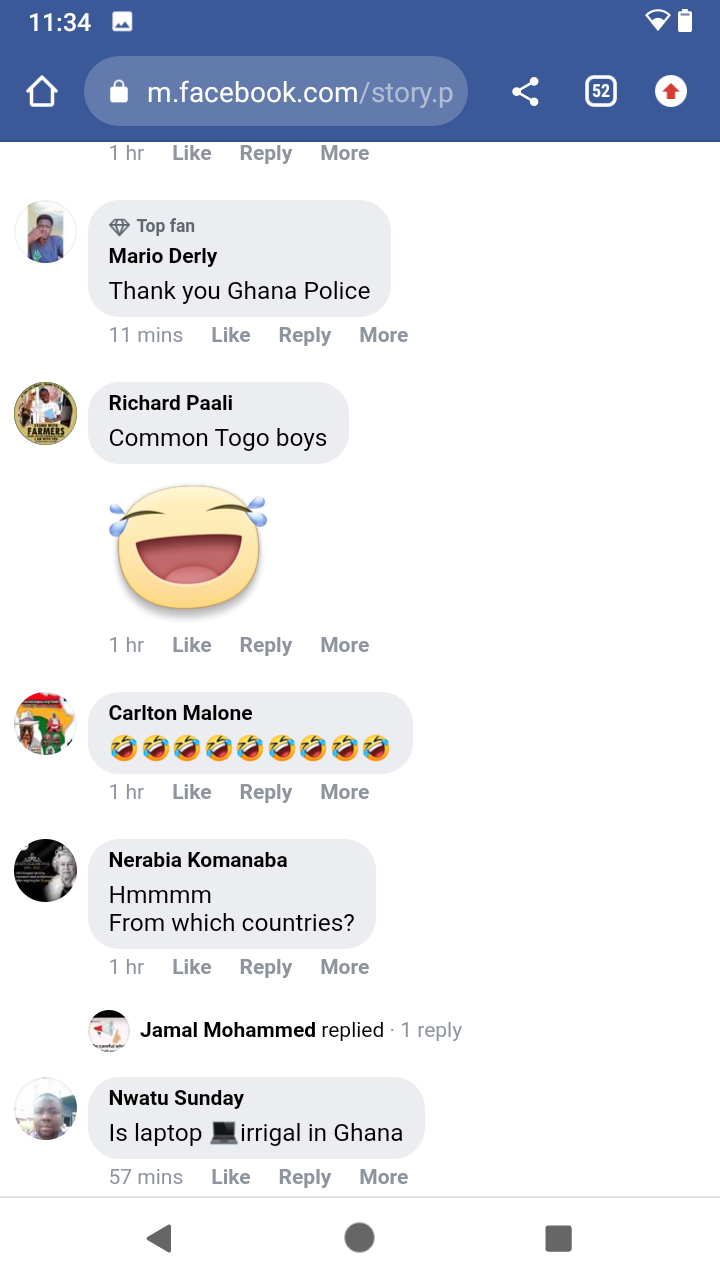Reply to Richard Paali's comment
The image size is (720, 1280).
click(x=265, y=645)
